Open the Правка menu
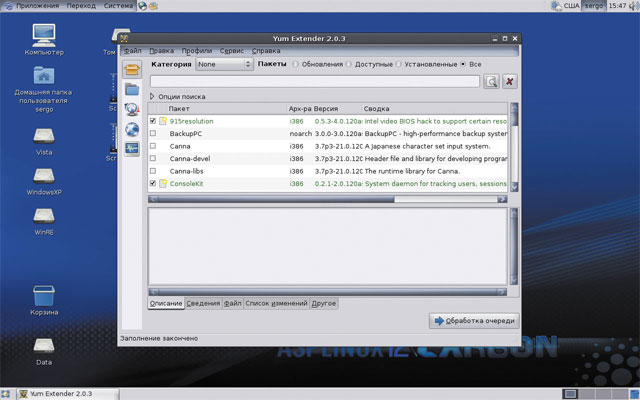Viewport: 640px width, 400px height. [161, 51]
